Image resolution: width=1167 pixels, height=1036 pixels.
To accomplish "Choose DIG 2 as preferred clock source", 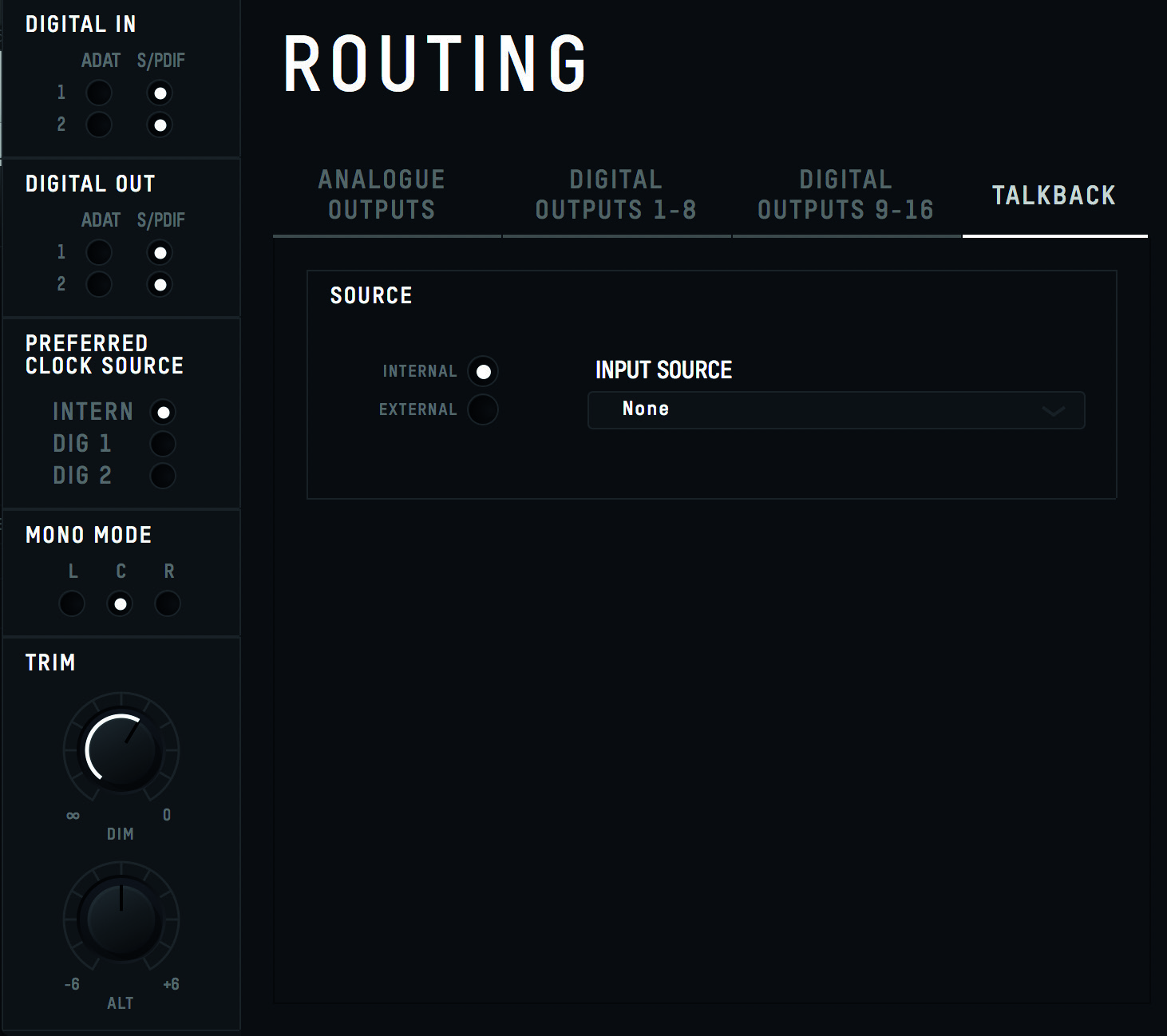I will (x=163, y=476).
